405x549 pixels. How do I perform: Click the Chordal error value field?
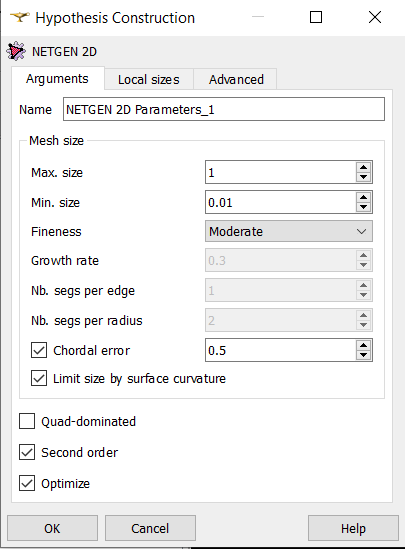pos(280,350)
